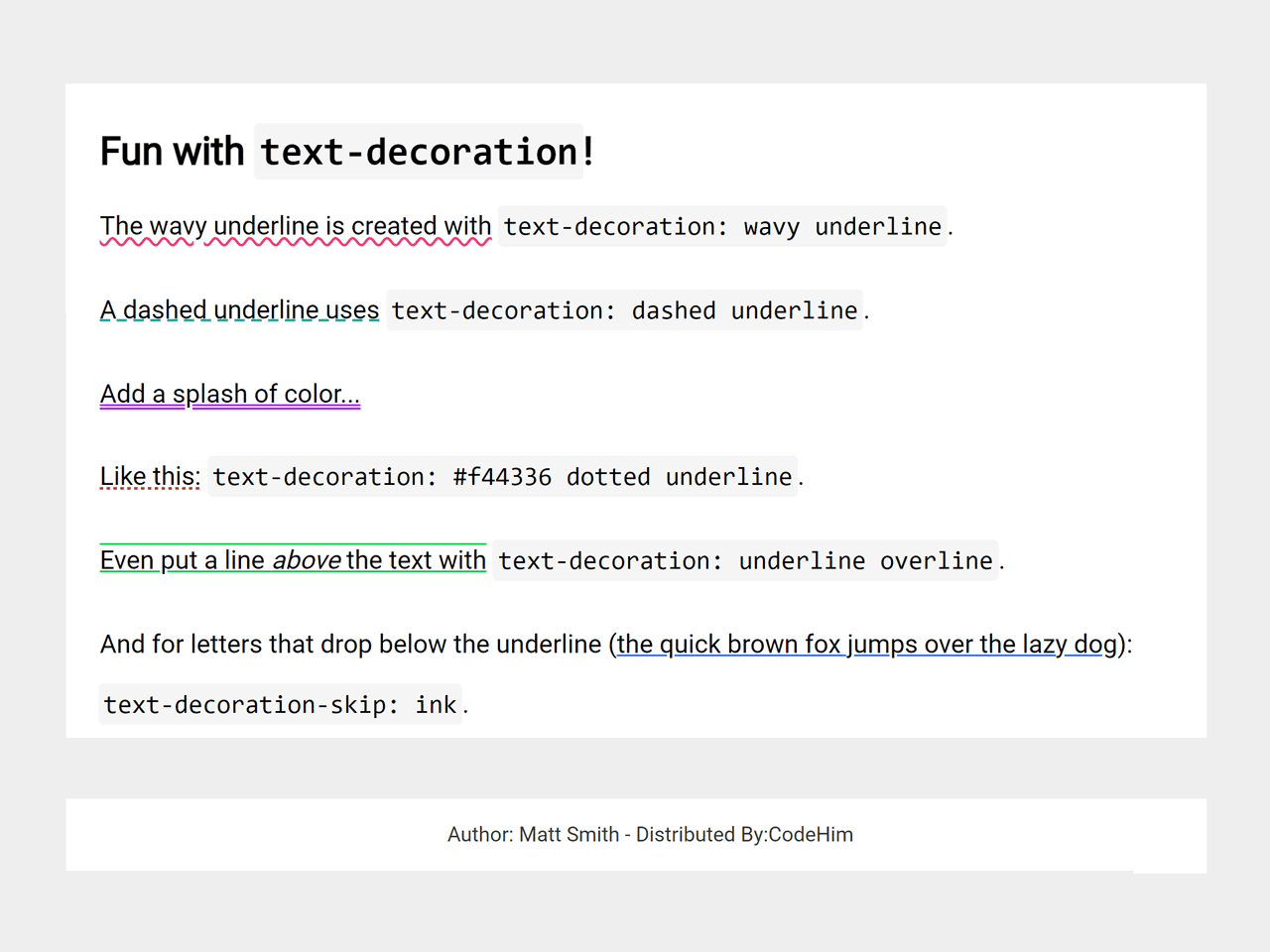This screenshot has height=952, width=1270.
Task: Click the wavy underlined intro text
Action: point(295,226)
